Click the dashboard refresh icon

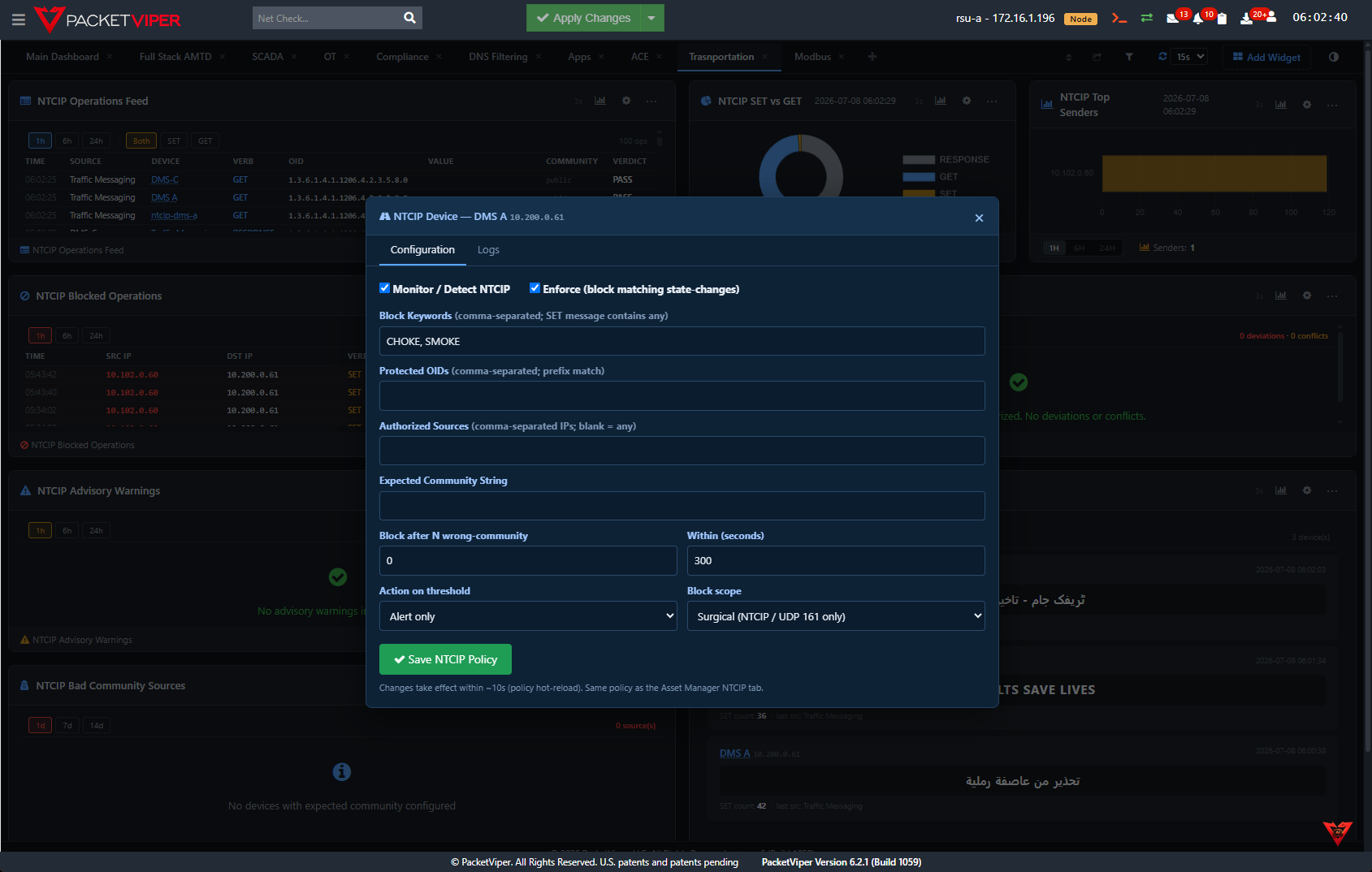[x=1162, y=56]
